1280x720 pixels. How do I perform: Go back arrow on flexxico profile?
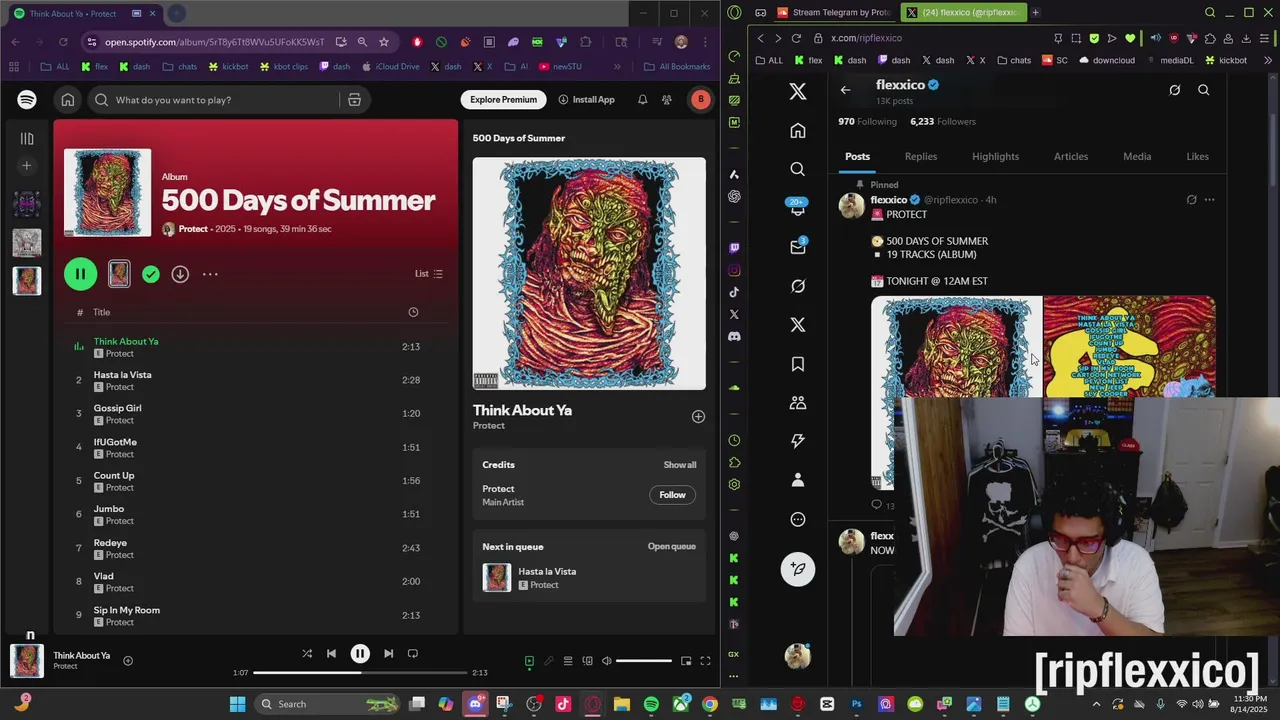(x=845, y=90)
